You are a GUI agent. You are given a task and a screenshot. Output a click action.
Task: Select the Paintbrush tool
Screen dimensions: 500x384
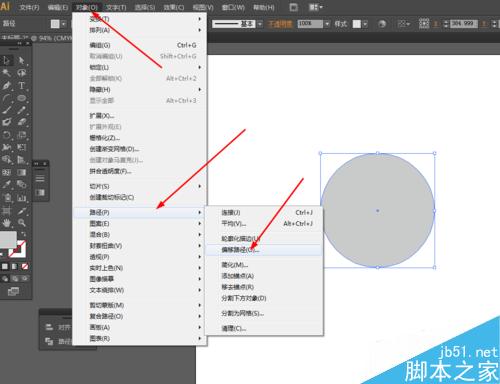coord(6,110)
